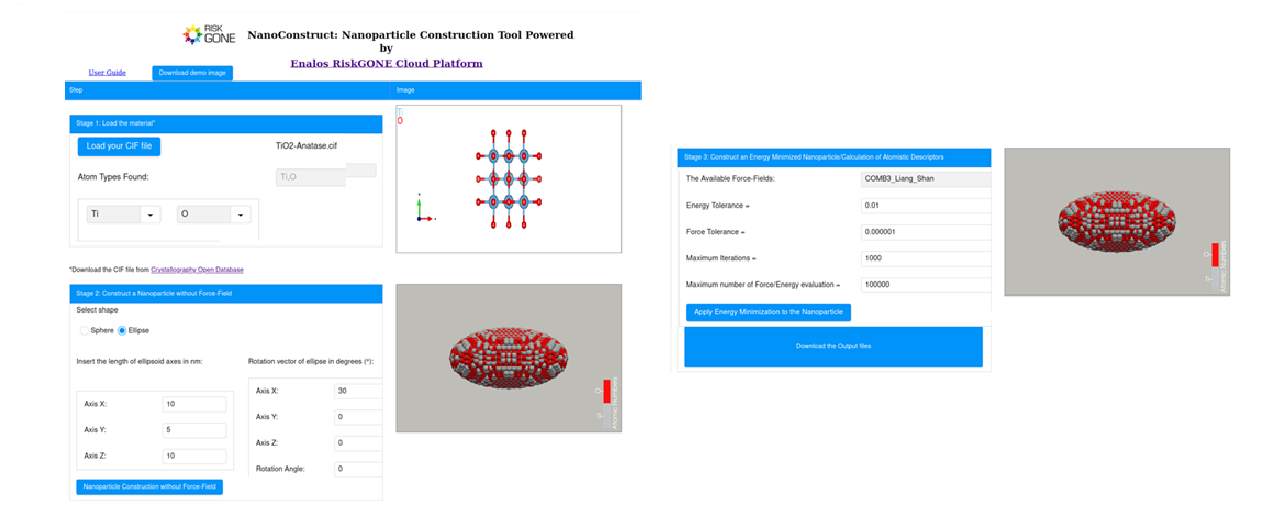Select the Sphere shape radio button
The width and height of the screenshot is (1262, 506).
tap(85, 330)
